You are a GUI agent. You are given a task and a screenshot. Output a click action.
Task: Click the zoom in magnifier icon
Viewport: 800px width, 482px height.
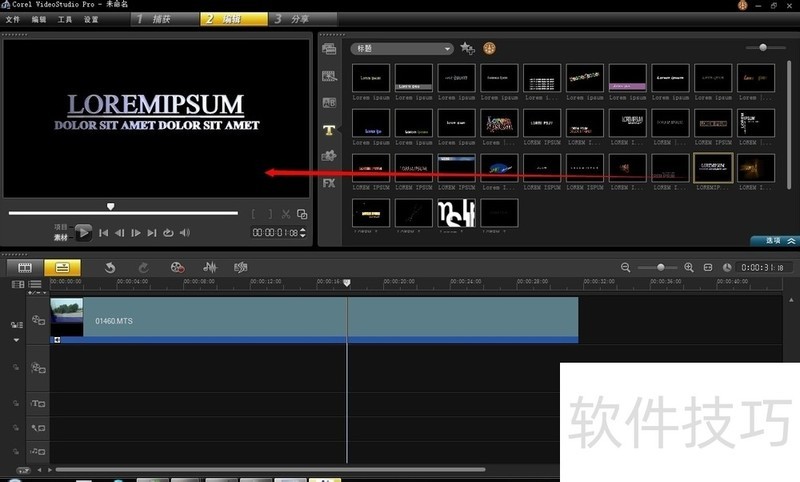tap(689, 268)
